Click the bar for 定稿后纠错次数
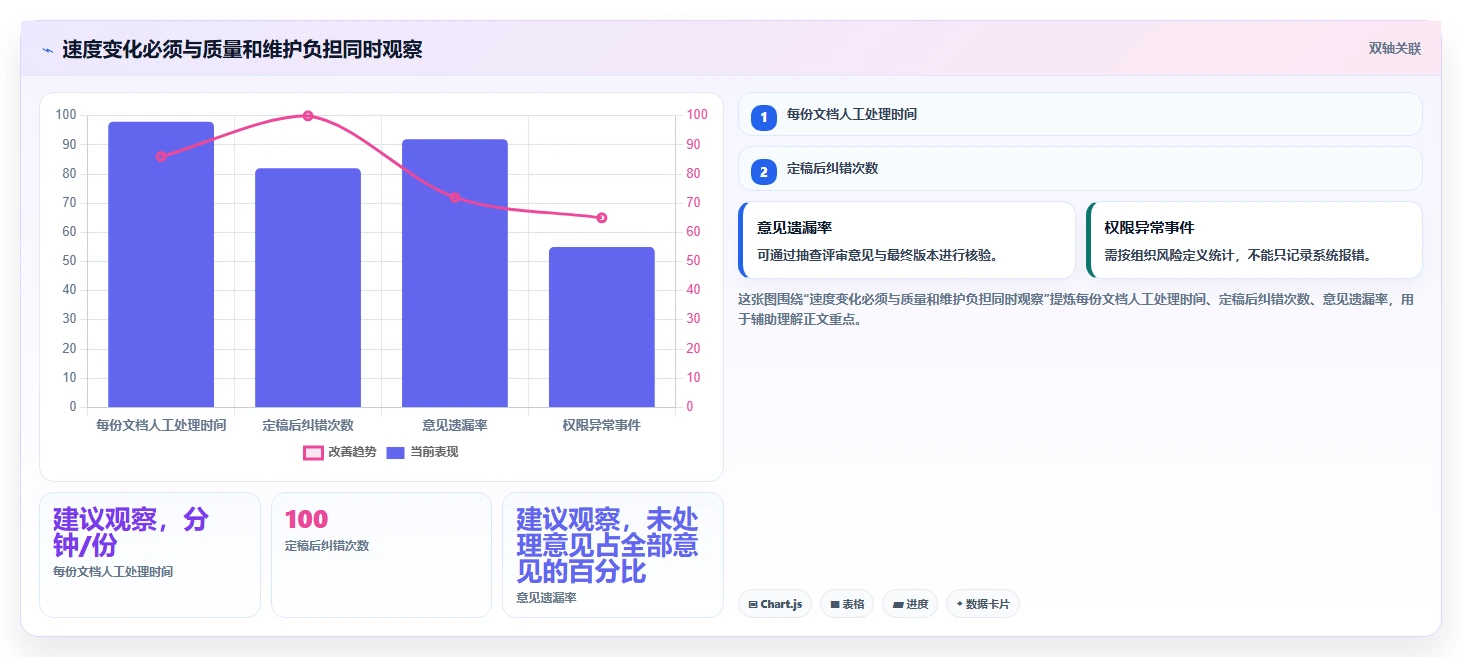This screenshot has height=657, width=1462. (x=308, y=288)
